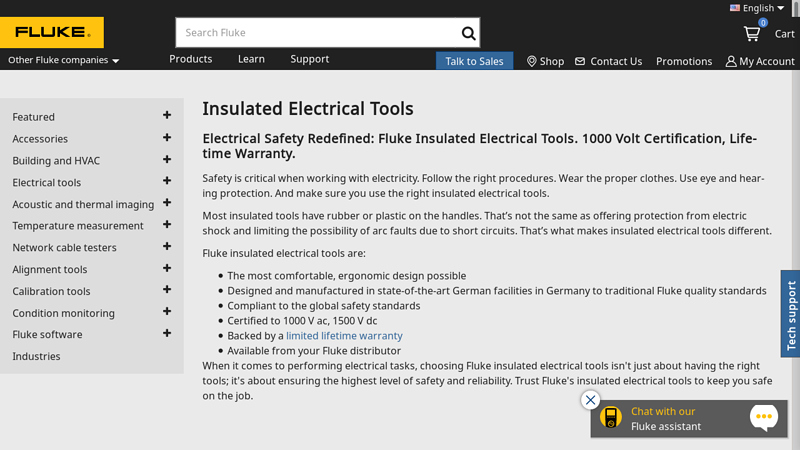
Task: Open the Learn menu
Action: tap(251, 59)
